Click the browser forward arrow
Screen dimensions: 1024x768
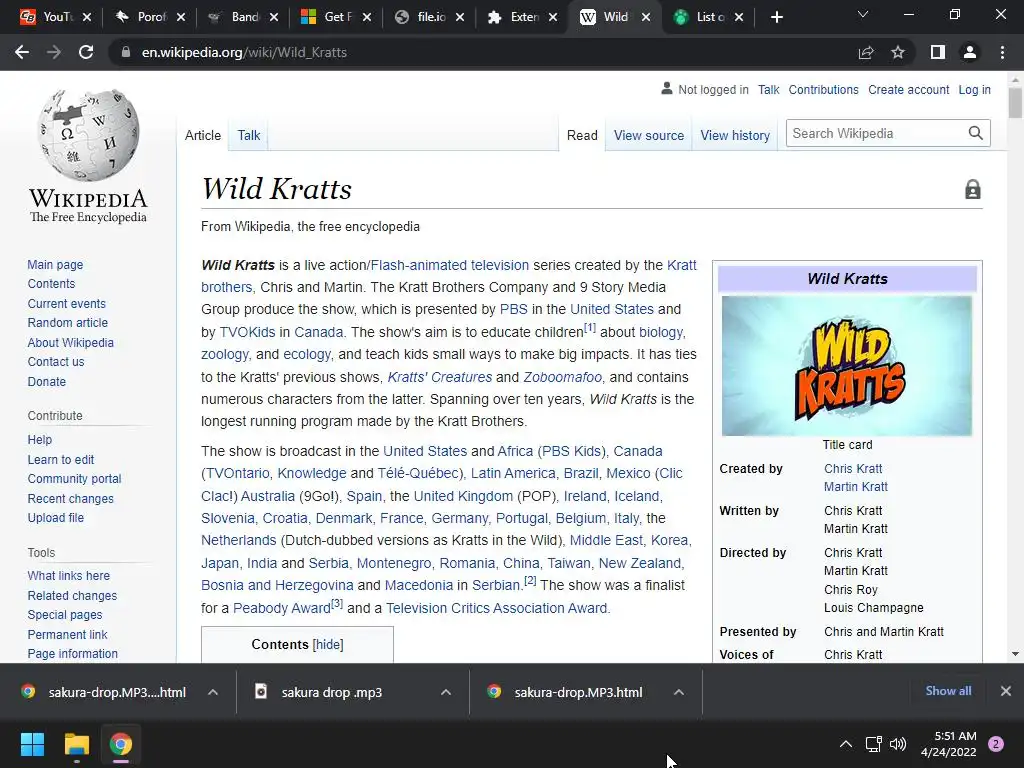click(54, 52)
